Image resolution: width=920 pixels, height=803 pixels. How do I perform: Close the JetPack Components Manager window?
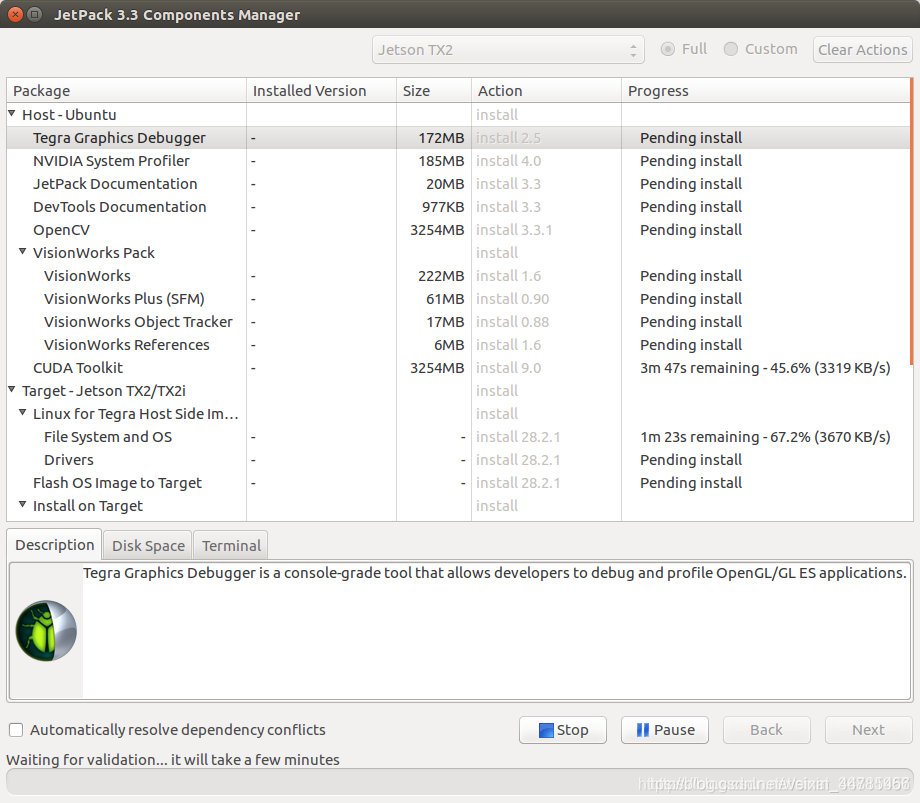tap(15, 15)
